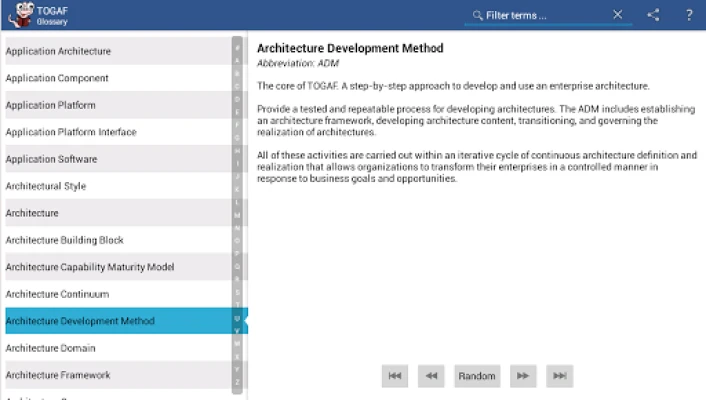Click the magnifier search icon
Image resolution: width=706 pixels, height=400 pixels.
(x=477, y=15)
